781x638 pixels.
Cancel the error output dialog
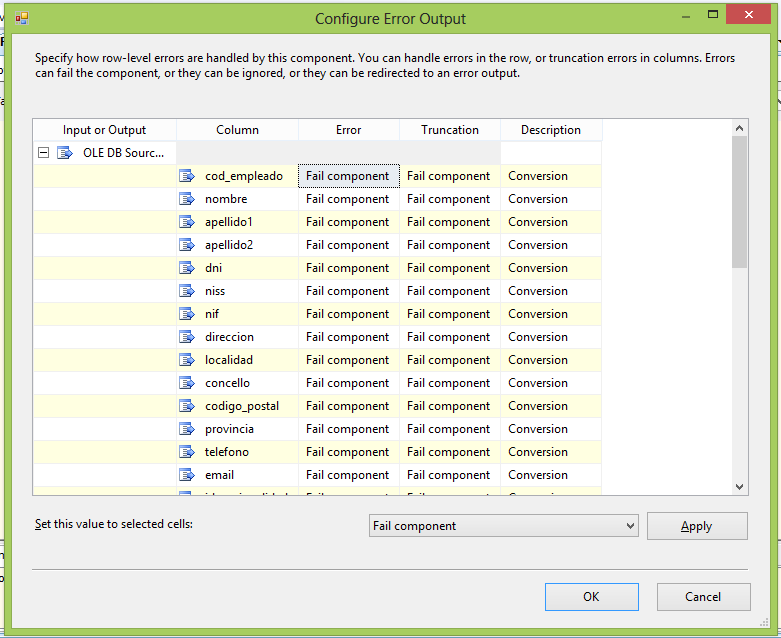coord(703,597)
